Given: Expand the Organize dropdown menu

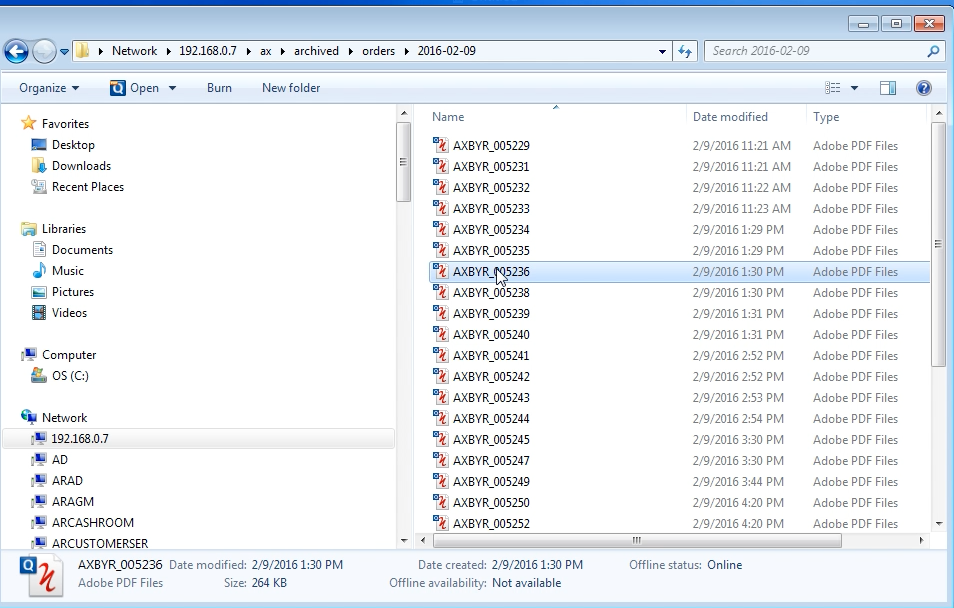Looking at the screenshot, I should coord(48,88).
